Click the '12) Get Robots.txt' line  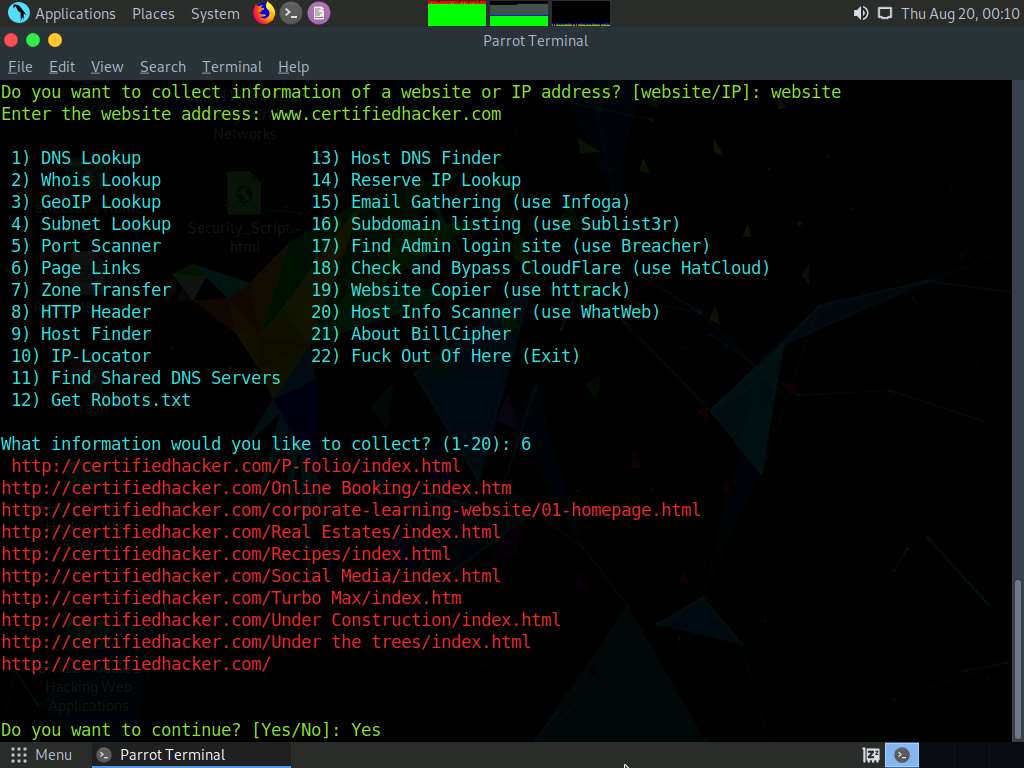101,400
